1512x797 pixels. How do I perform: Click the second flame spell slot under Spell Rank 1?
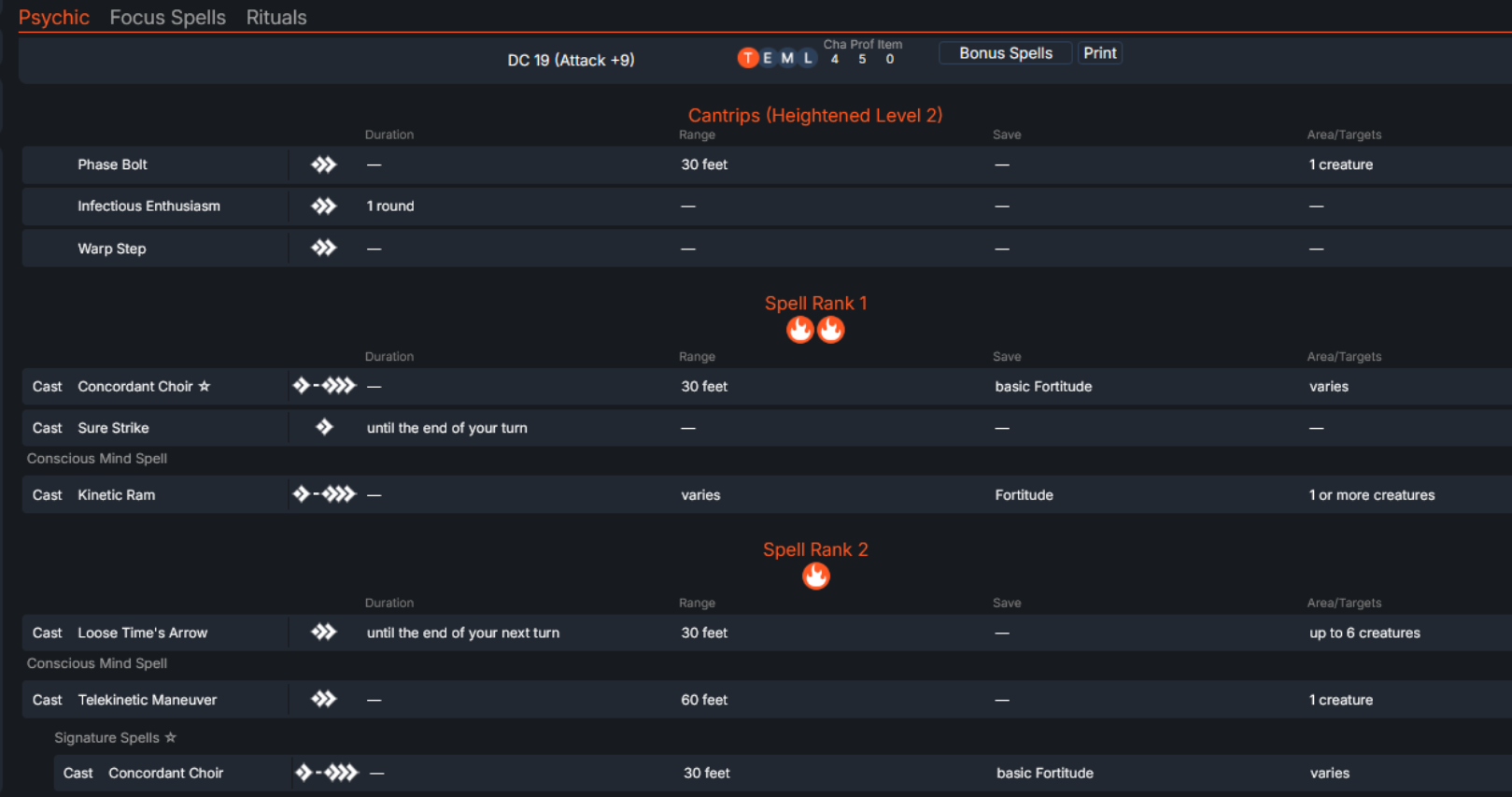point(831,329)
